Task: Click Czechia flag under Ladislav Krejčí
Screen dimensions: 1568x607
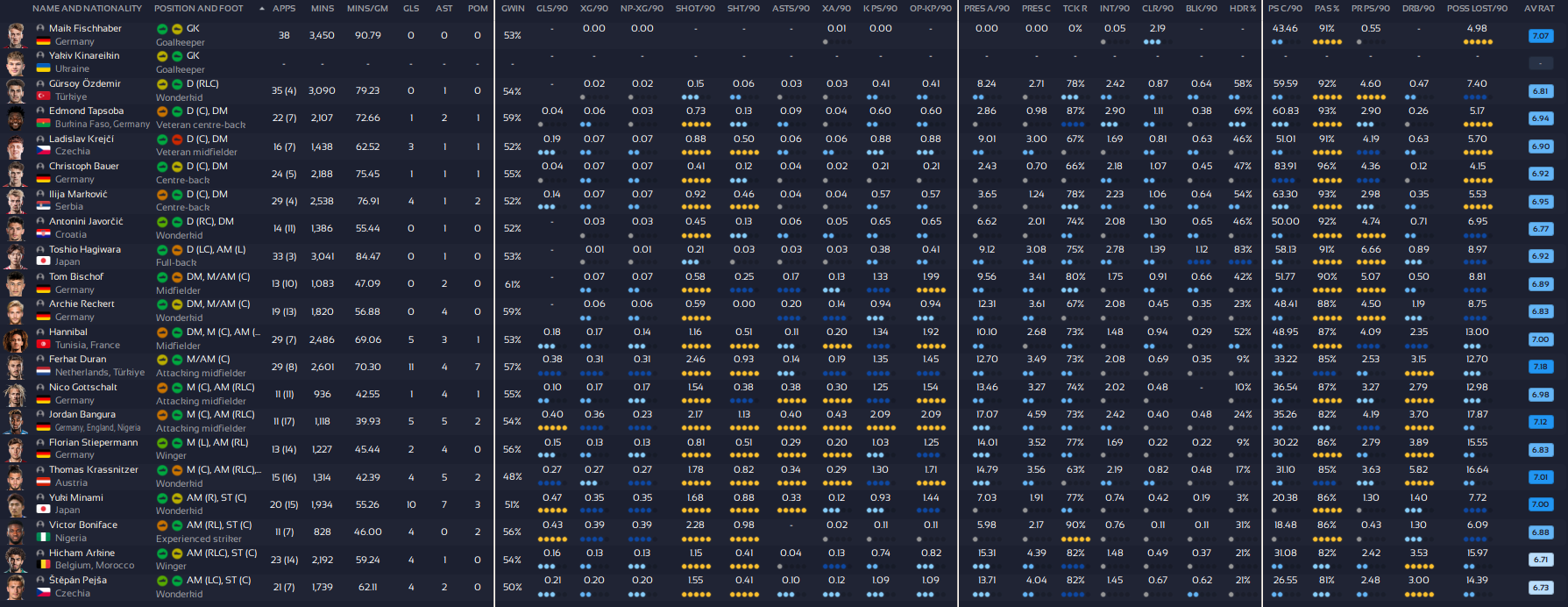Action: point(43,151)
